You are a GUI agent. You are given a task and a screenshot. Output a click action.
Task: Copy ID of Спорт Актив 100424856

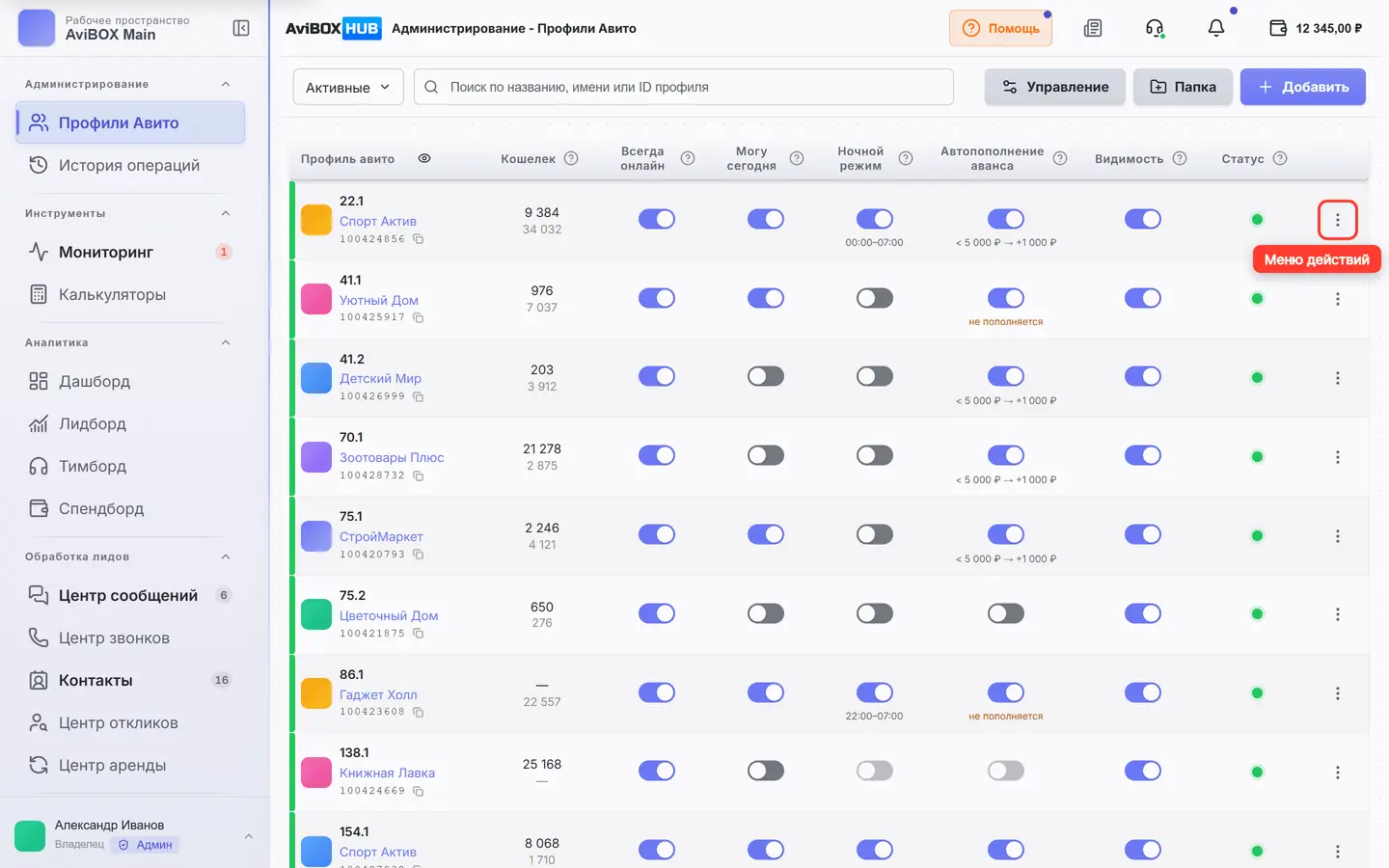(419, 239)
